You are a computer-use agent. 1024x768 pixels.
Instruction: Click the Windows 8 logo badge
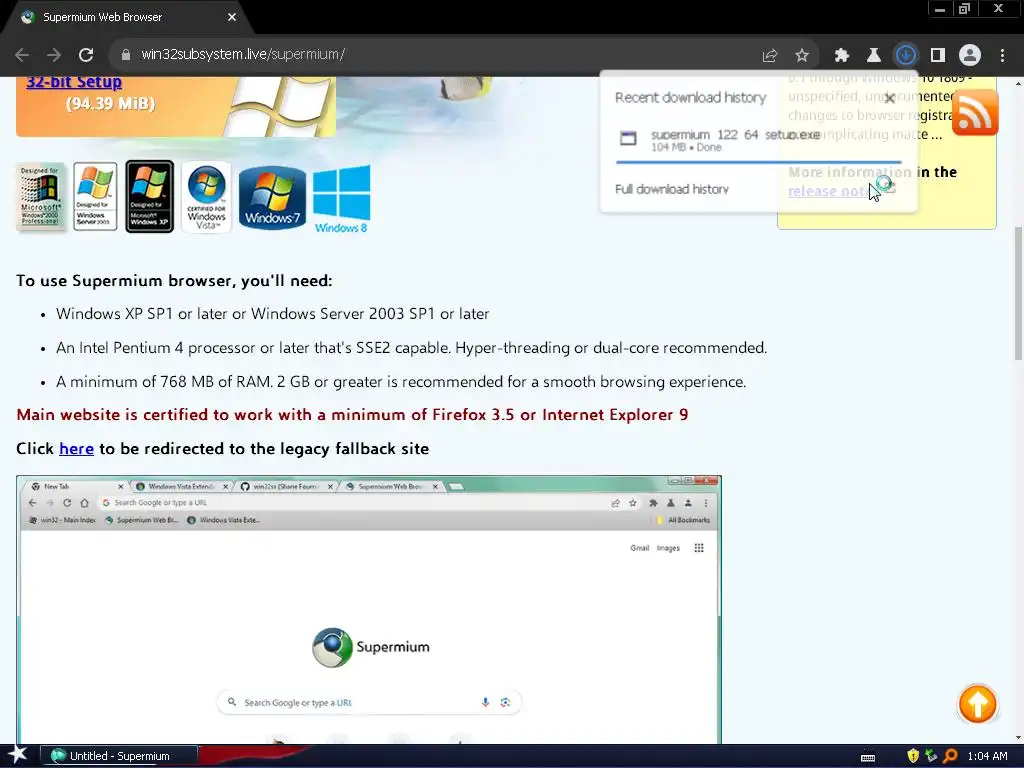coord(342,199)
